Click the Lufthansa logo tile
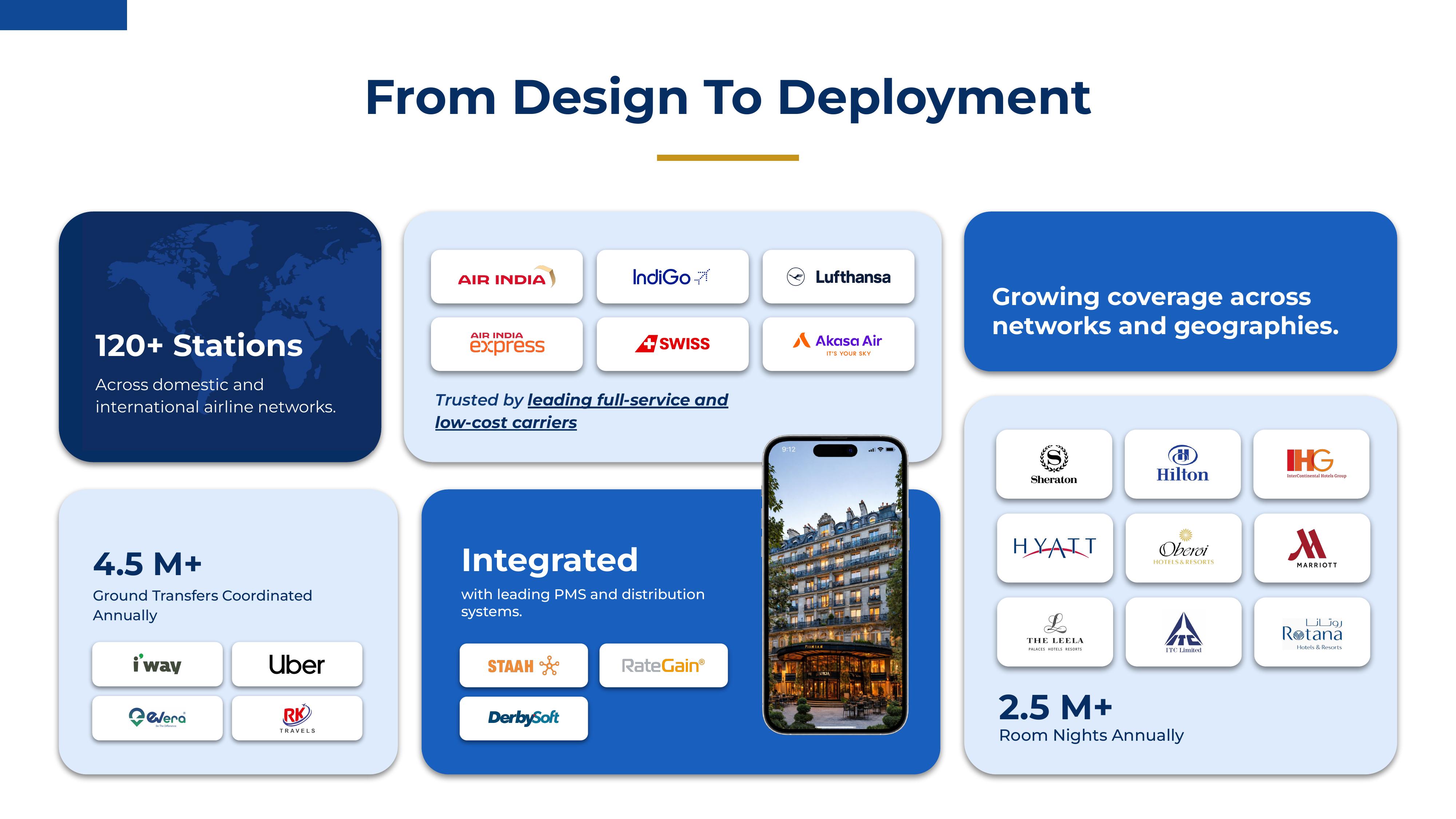Screen dimensions: 1456x819 (x=838, y=277)
